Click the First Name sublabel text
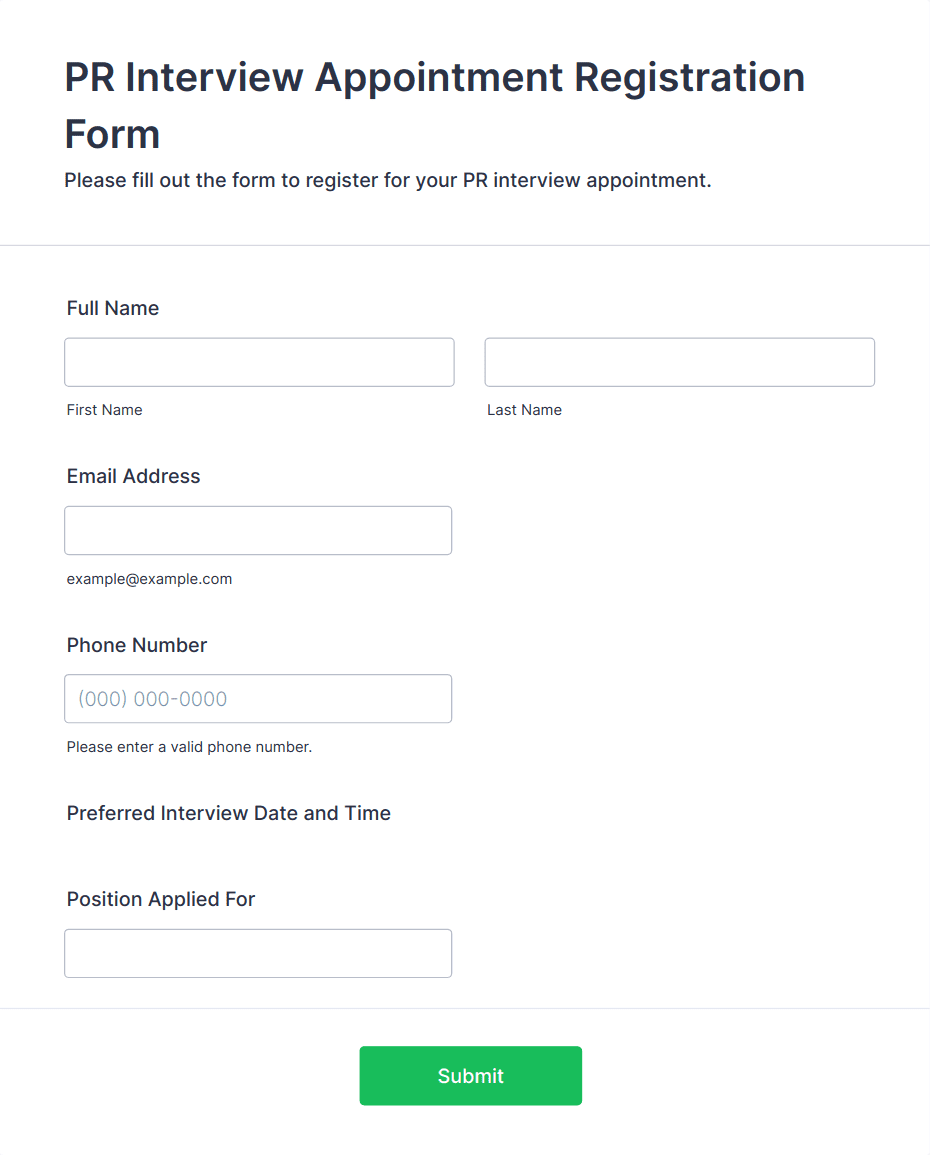The image size is (930, 1155). (105, 410)
